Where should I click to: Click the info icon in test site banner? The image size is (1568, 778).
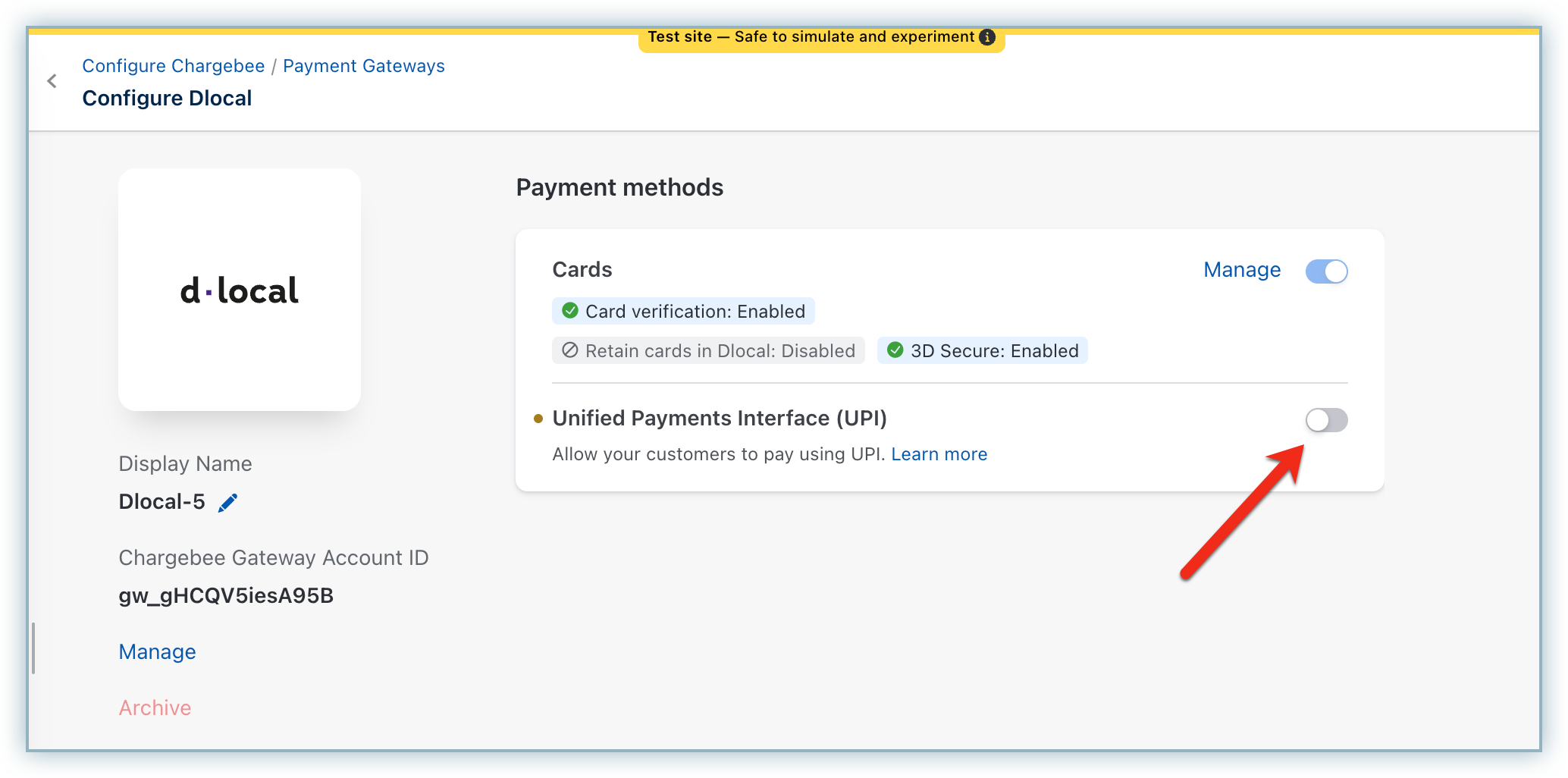coord(987,37)
